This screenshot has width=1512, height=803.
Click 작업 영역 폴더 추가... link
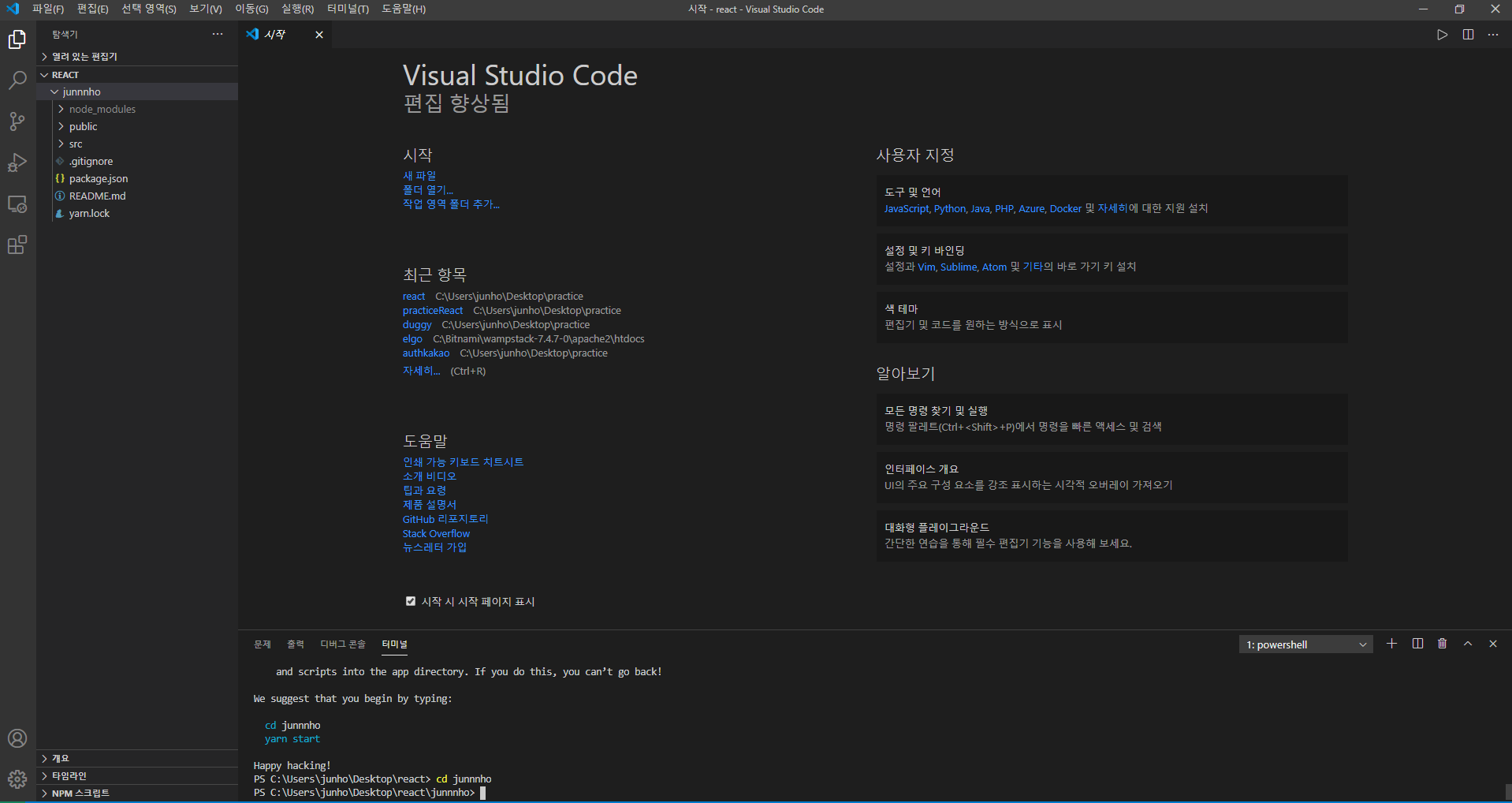[451, 204]
